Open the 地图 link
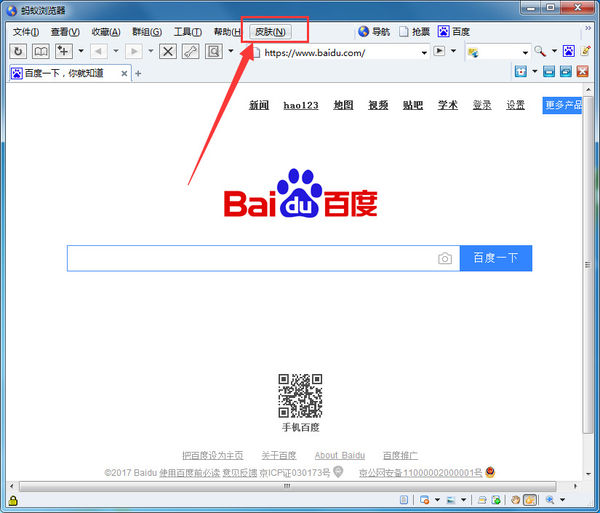This screenshot has width=600, height=513. tap(343, 105)
